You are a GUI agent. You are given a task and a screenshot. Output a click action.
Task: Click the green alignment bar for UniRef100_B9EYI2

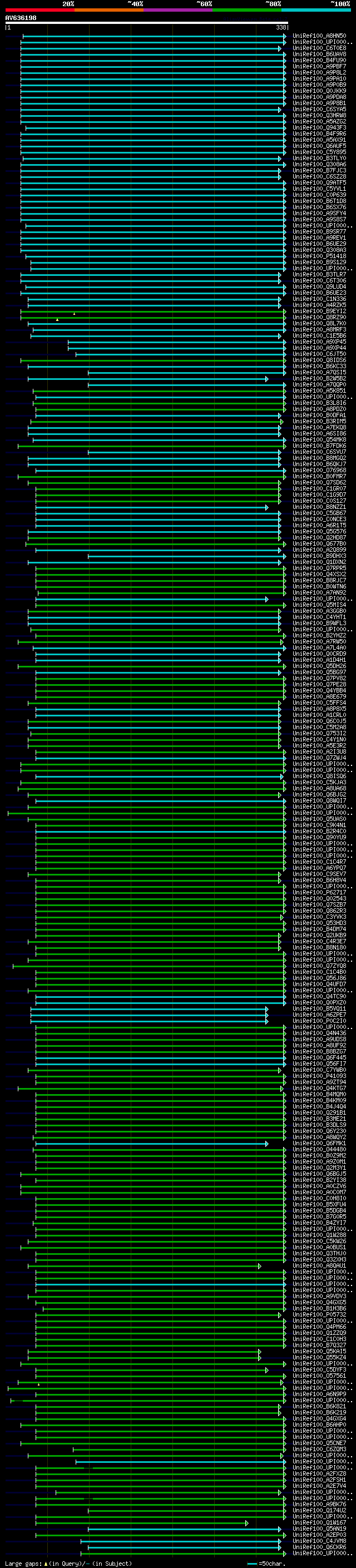[x=153, y=311]
